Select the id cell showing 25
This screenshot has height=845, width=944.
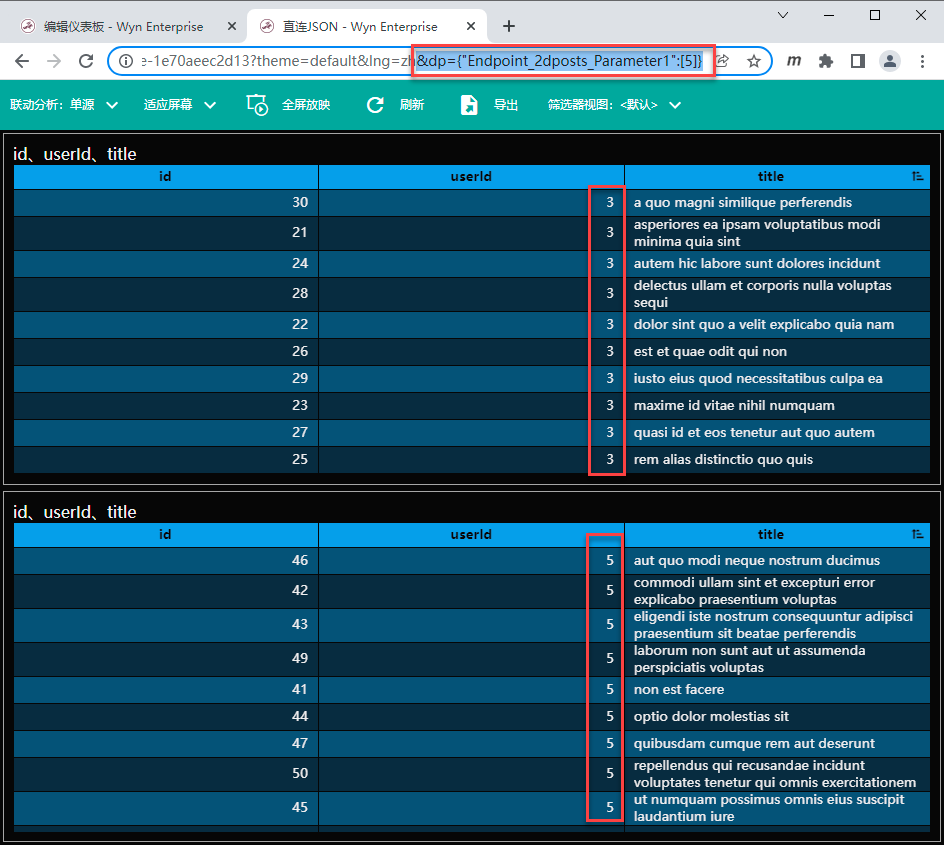point(166,460)
